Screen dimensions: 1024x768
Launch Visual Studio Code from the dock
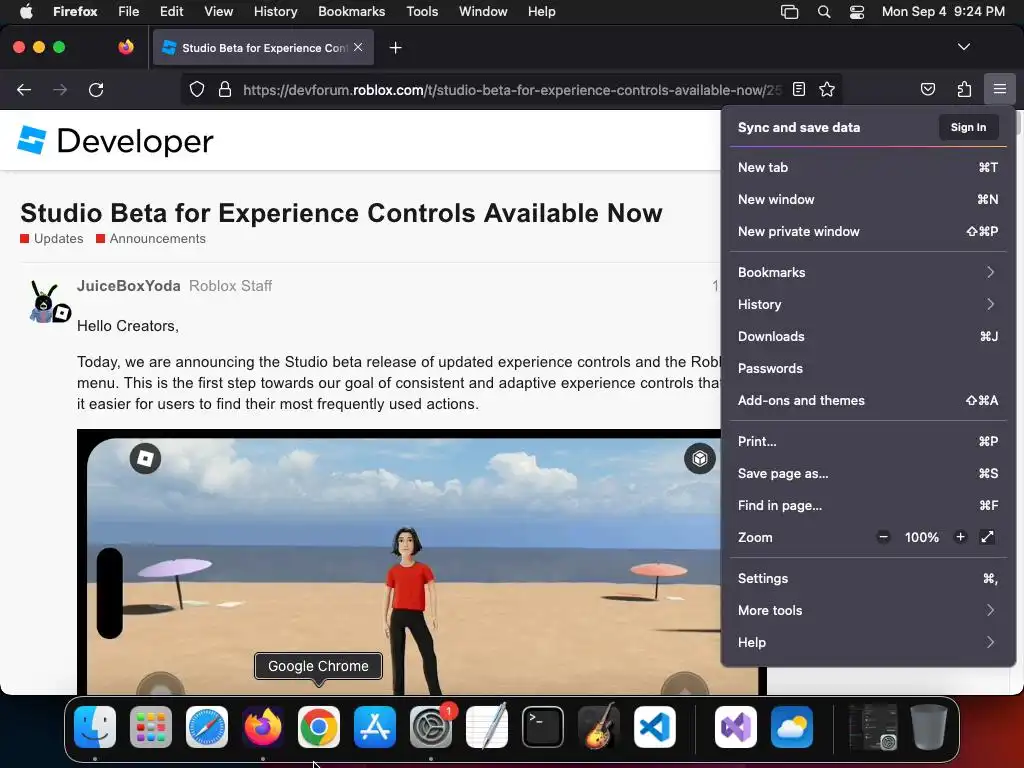point(655,727)
